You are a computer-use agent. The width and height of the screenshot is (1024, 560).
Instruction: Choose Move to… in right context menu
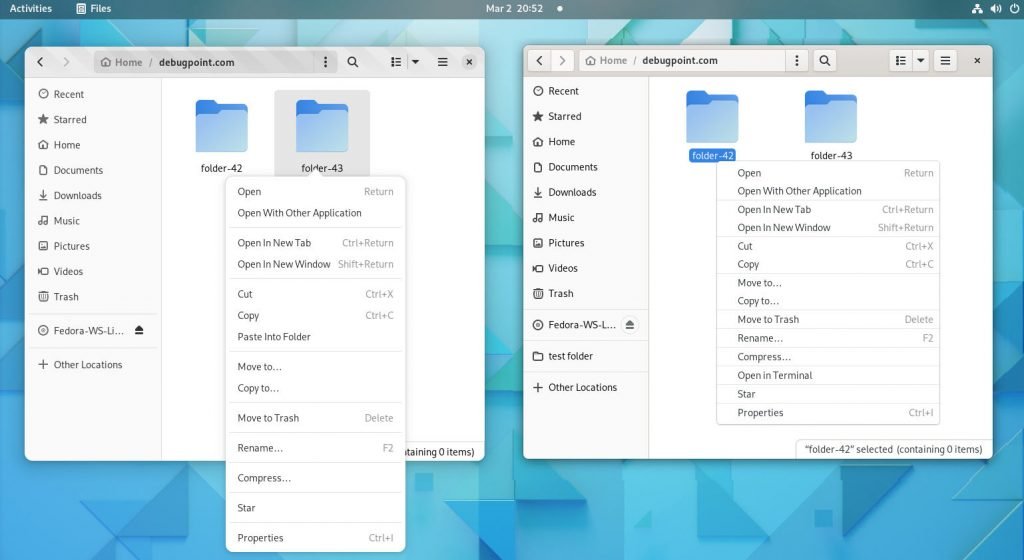coord(828,283)
